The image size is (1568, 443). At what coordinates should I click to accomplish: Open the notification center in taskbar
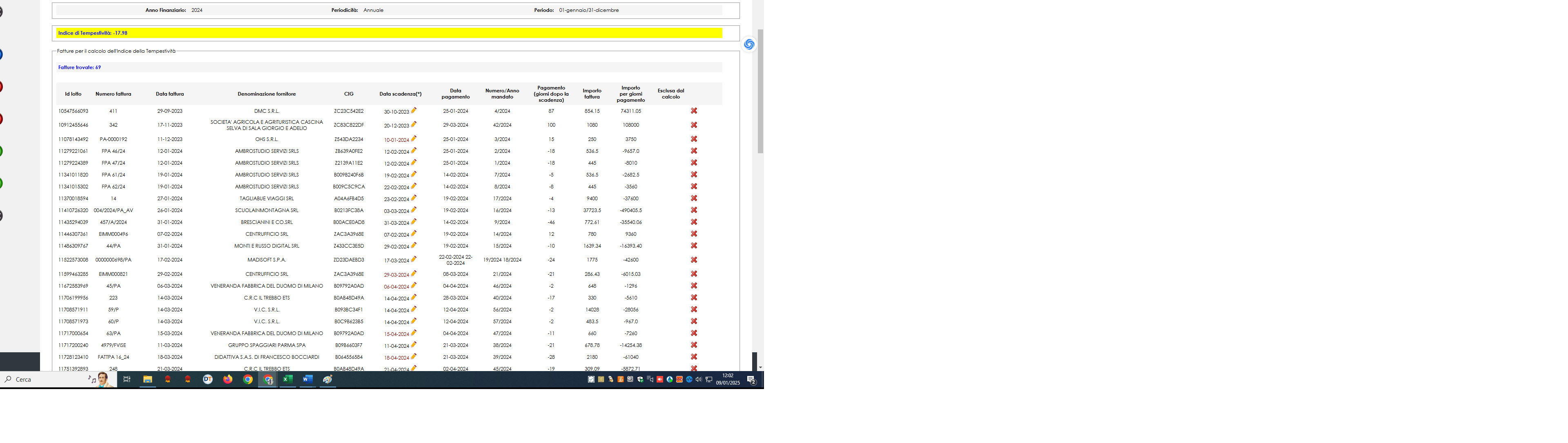click(751, 380)
